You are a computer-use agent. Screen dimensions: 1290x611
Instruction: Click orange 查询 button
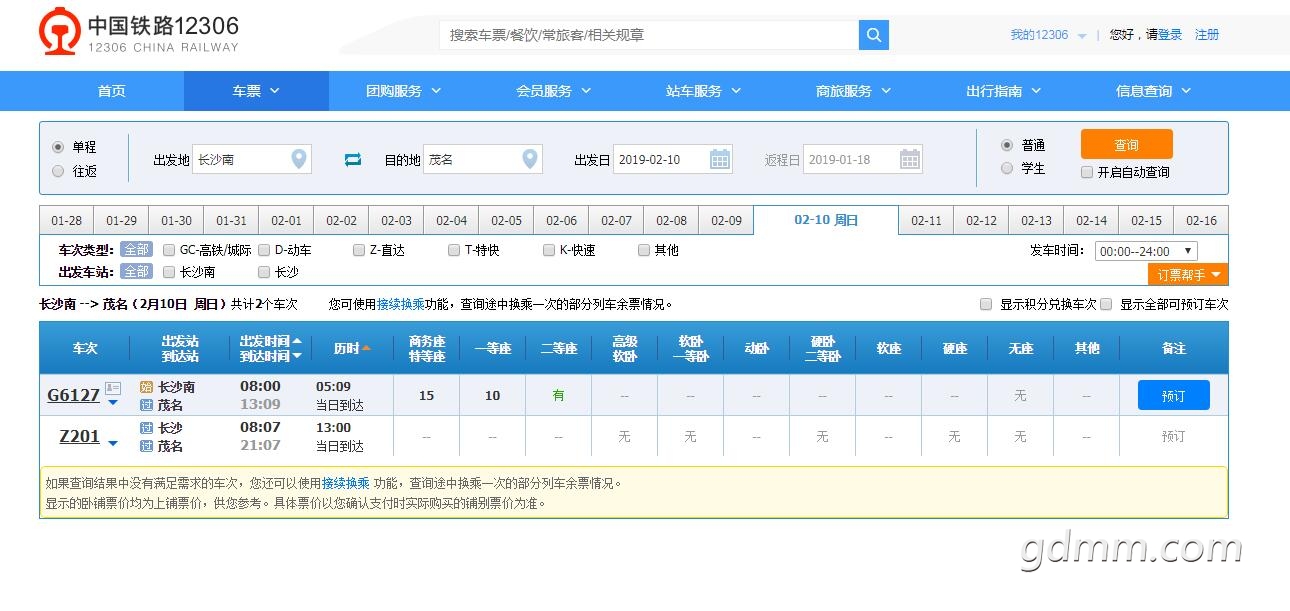click(x=1126, y=144)
